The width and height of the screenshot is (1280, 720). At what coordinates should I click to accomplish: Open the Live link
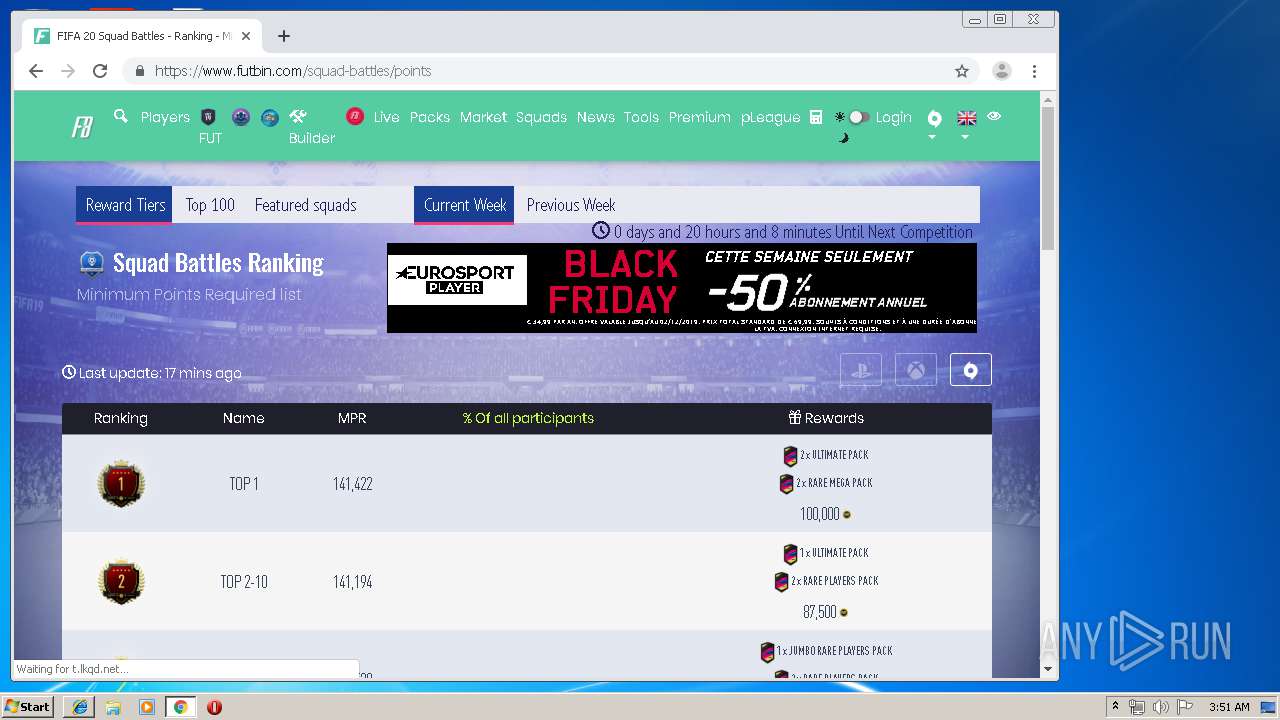coord(386,117)
